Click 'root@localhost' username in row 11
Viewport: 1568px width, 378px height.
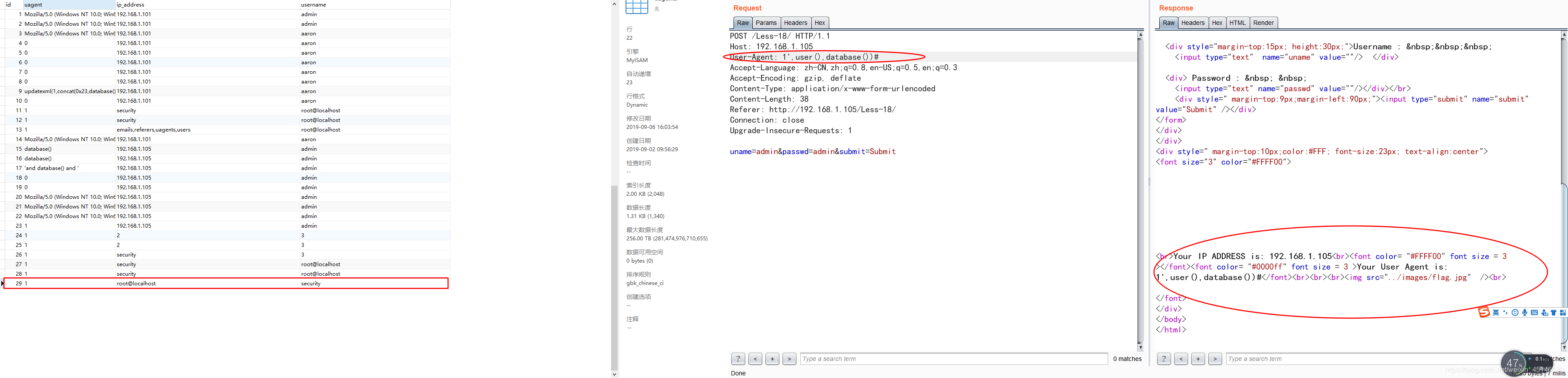(375, 111)
